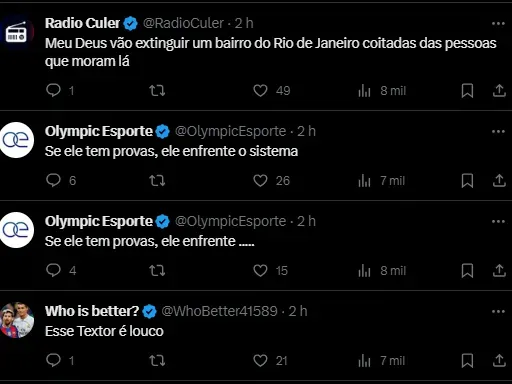
Task: Like the Radio Culer tweet
Action: (x=260, y=91)
